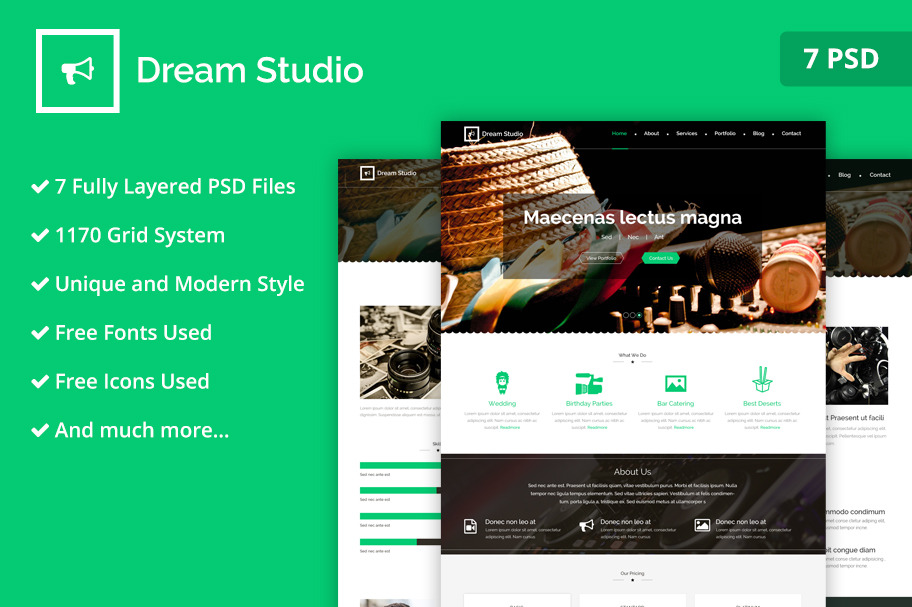Image resolution: width=912 pixels, height=607 pixels.
Task: Click the megaphone icon in About Us
Action: pyautogui.click(x=586, y=525)
